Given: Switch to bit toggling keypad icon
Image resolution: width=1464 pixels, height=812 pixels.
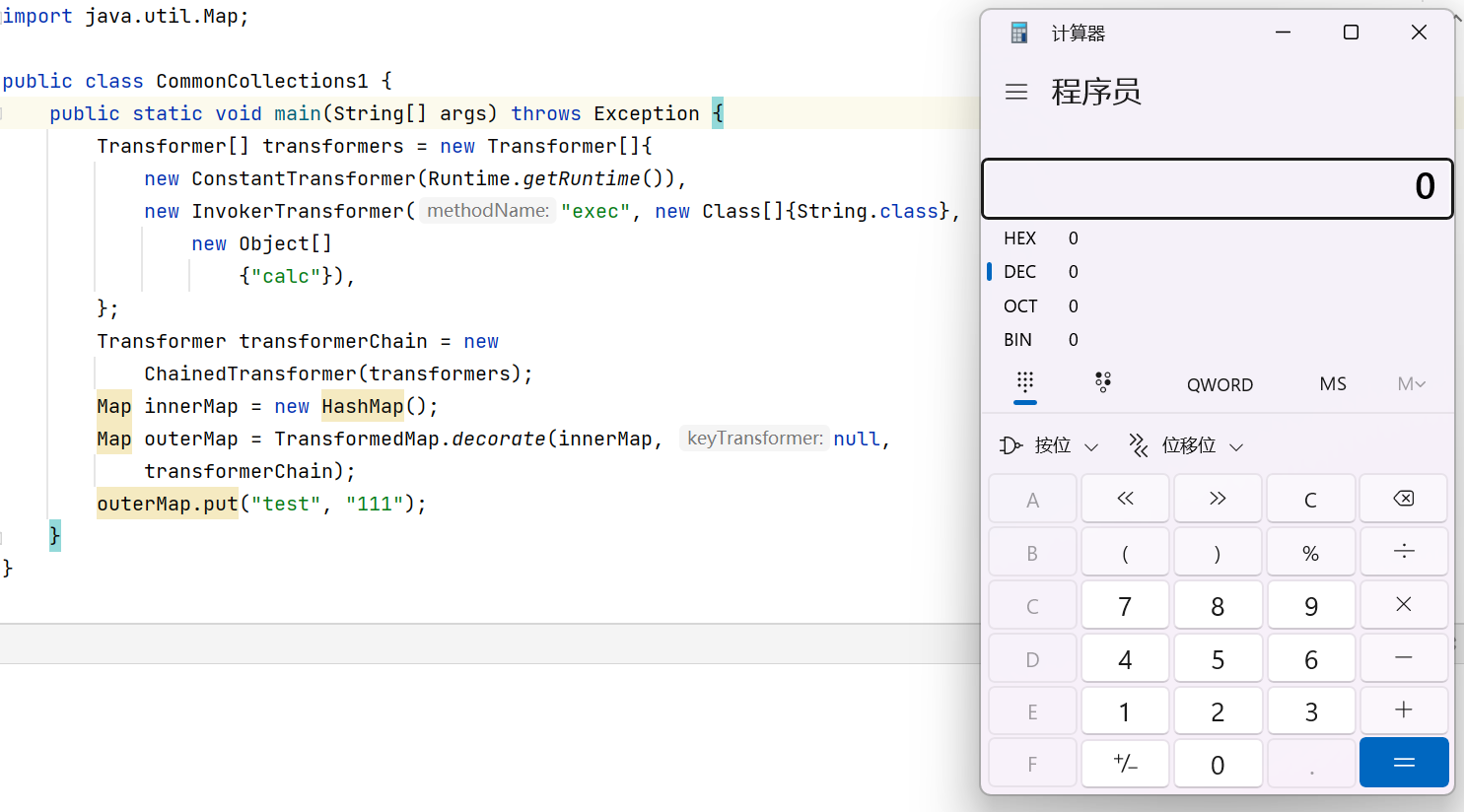Looking at the screenshot, I should click(x=1103, y=382).
